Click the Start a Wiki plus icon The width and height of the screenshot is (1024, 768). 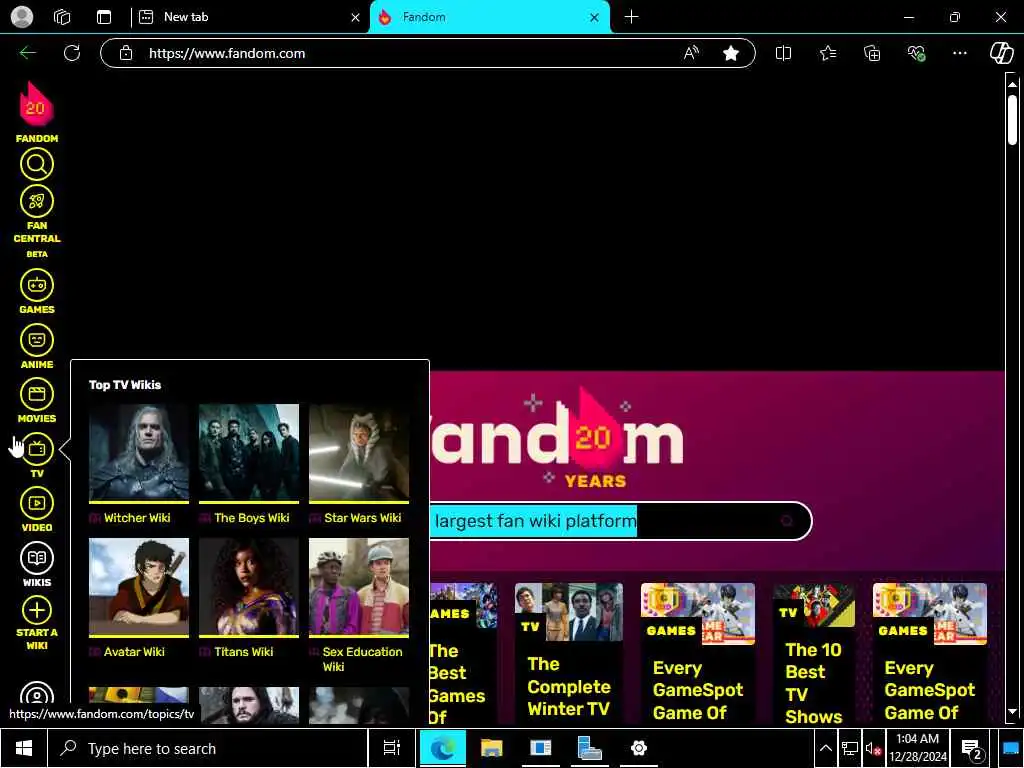(37, 611)
